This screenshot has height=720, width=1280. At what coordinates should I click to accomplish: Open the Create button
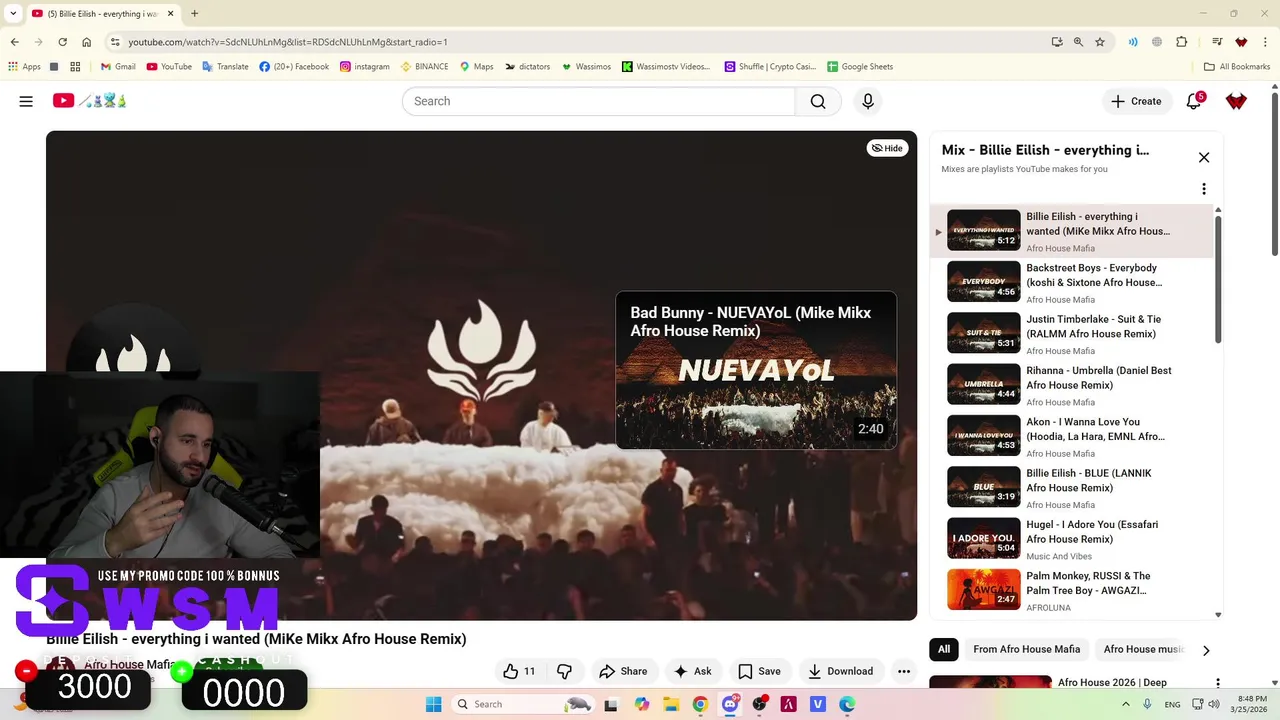pyautogui.click(x=1136, y=101)
